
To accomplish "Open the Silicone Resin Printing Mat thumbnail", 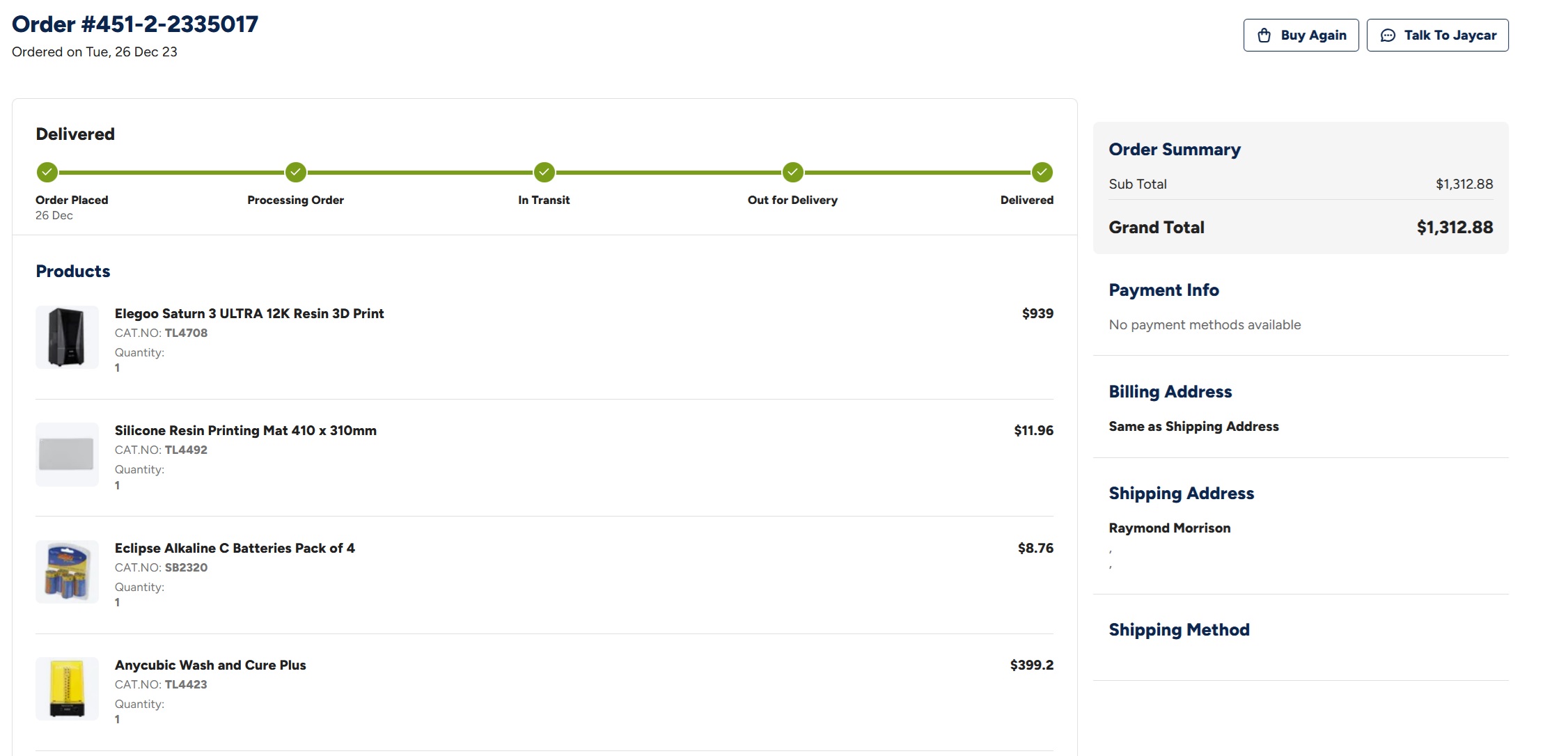I will tap(67, 454).
